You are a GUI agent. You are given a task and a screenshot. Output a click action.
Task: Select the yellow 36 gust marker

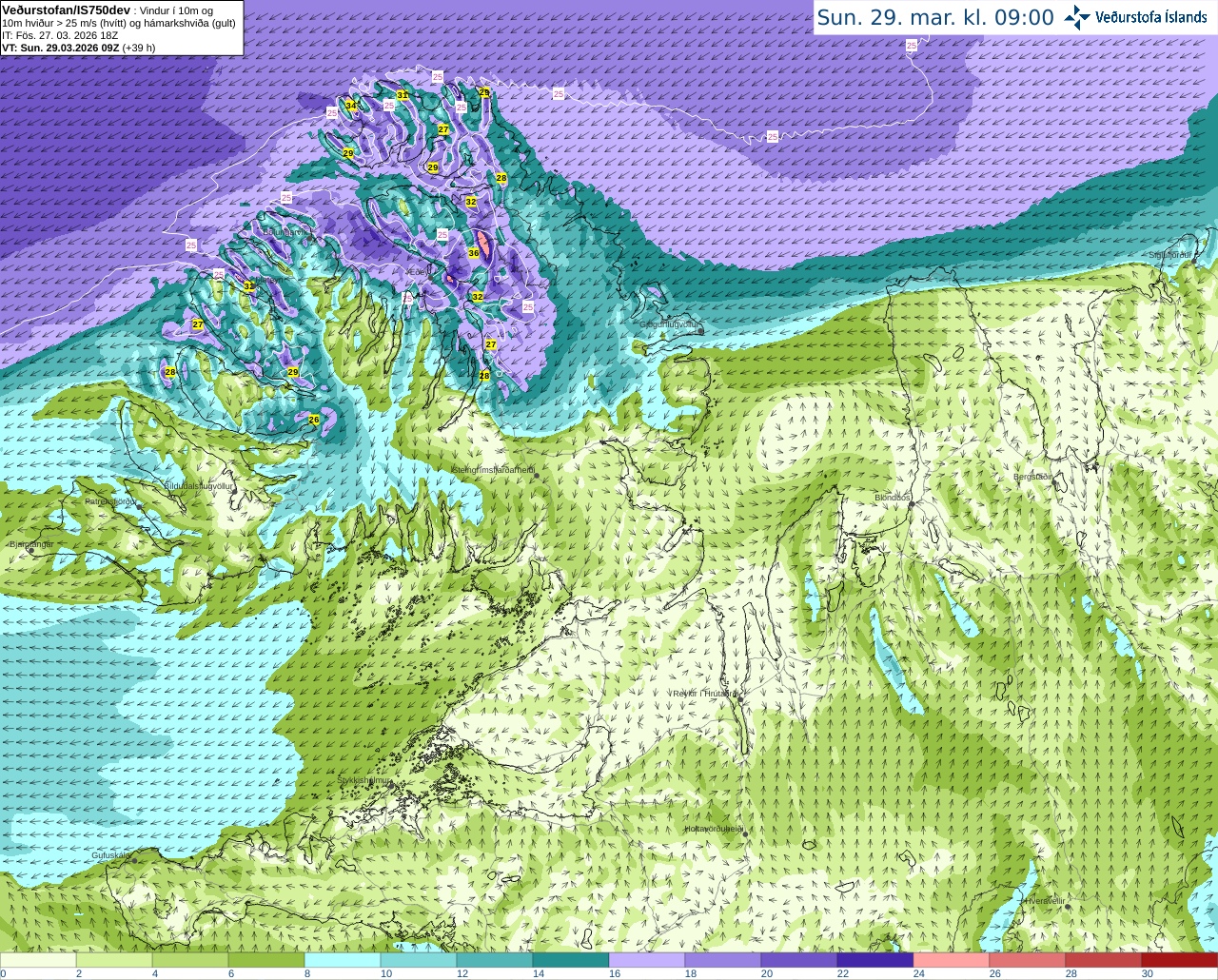[474, 253]
